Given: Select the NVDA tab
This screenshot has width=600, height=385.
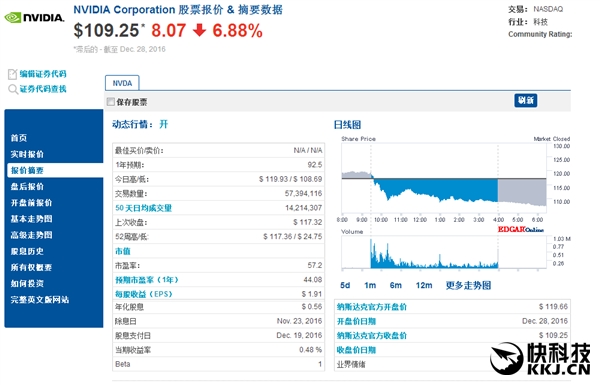Looking at the screenshot, I should click(x=122, y=83).
